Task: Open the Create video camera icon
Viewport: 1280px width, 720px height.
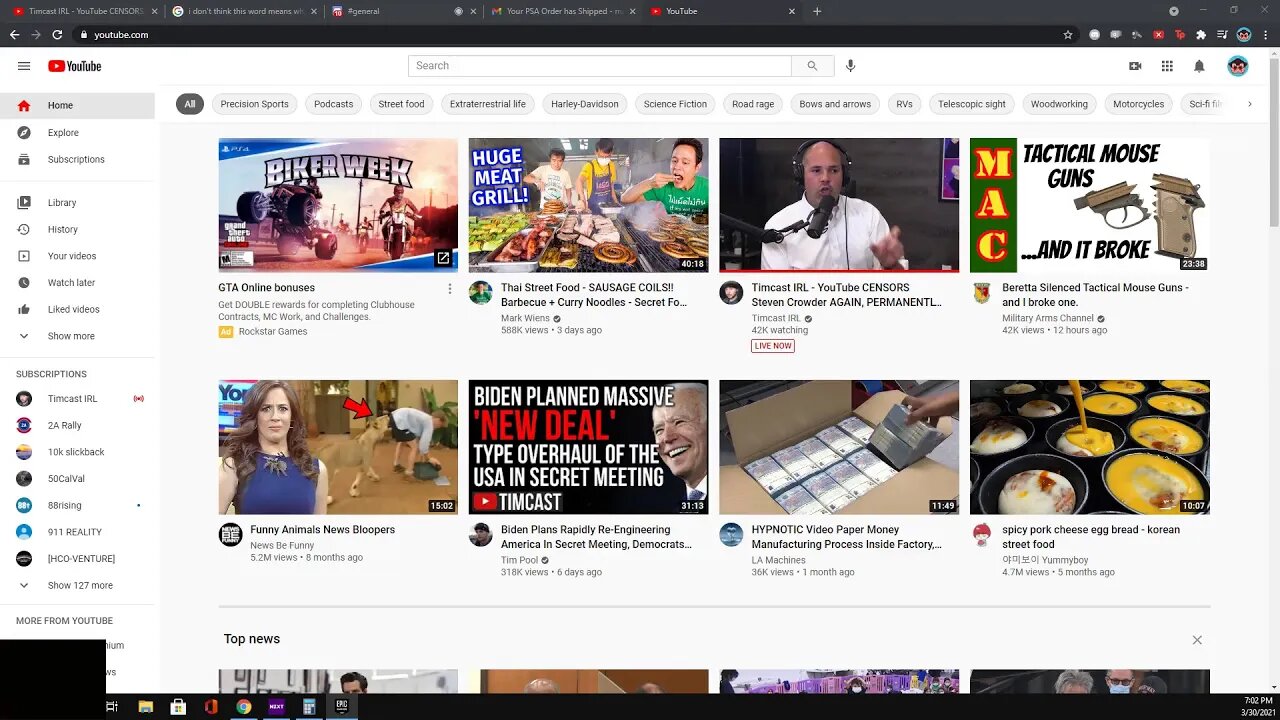Action: [1135, 66]
